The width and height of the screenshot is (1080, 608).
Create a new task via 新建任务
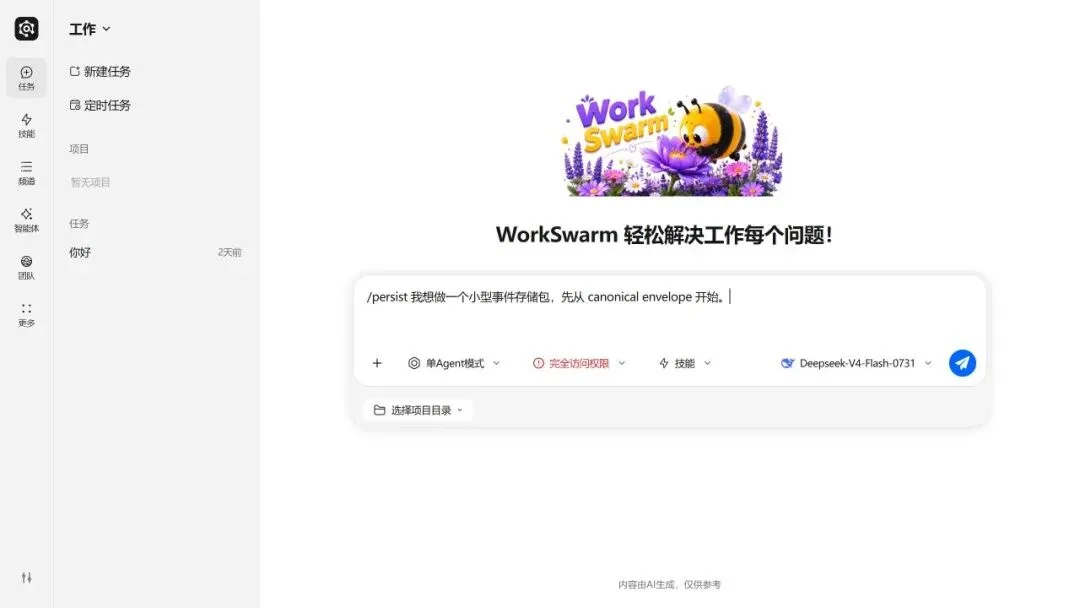pos(100,72)
